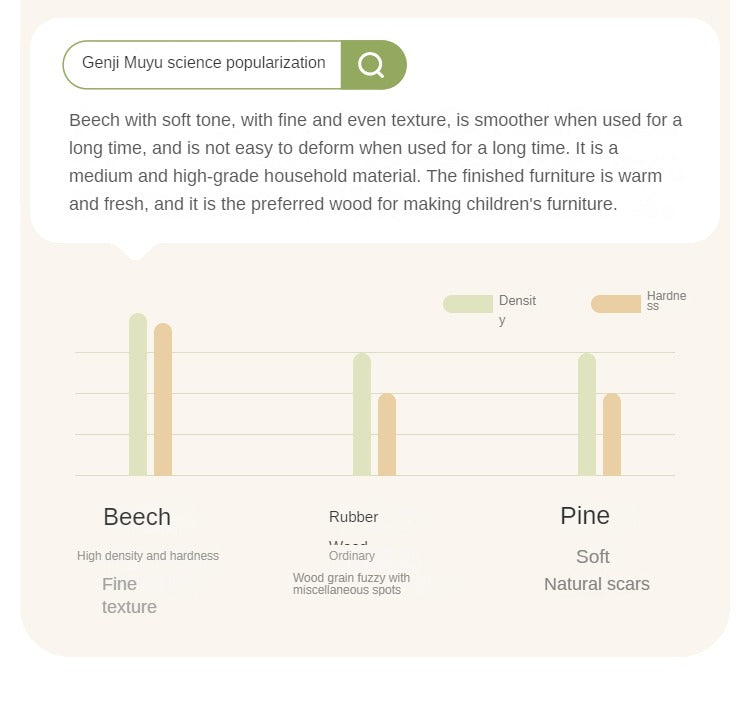Screen dimensions: 750x728
Task: Select the Beech hardness orange bar
Action: click(x=163, y=400)
